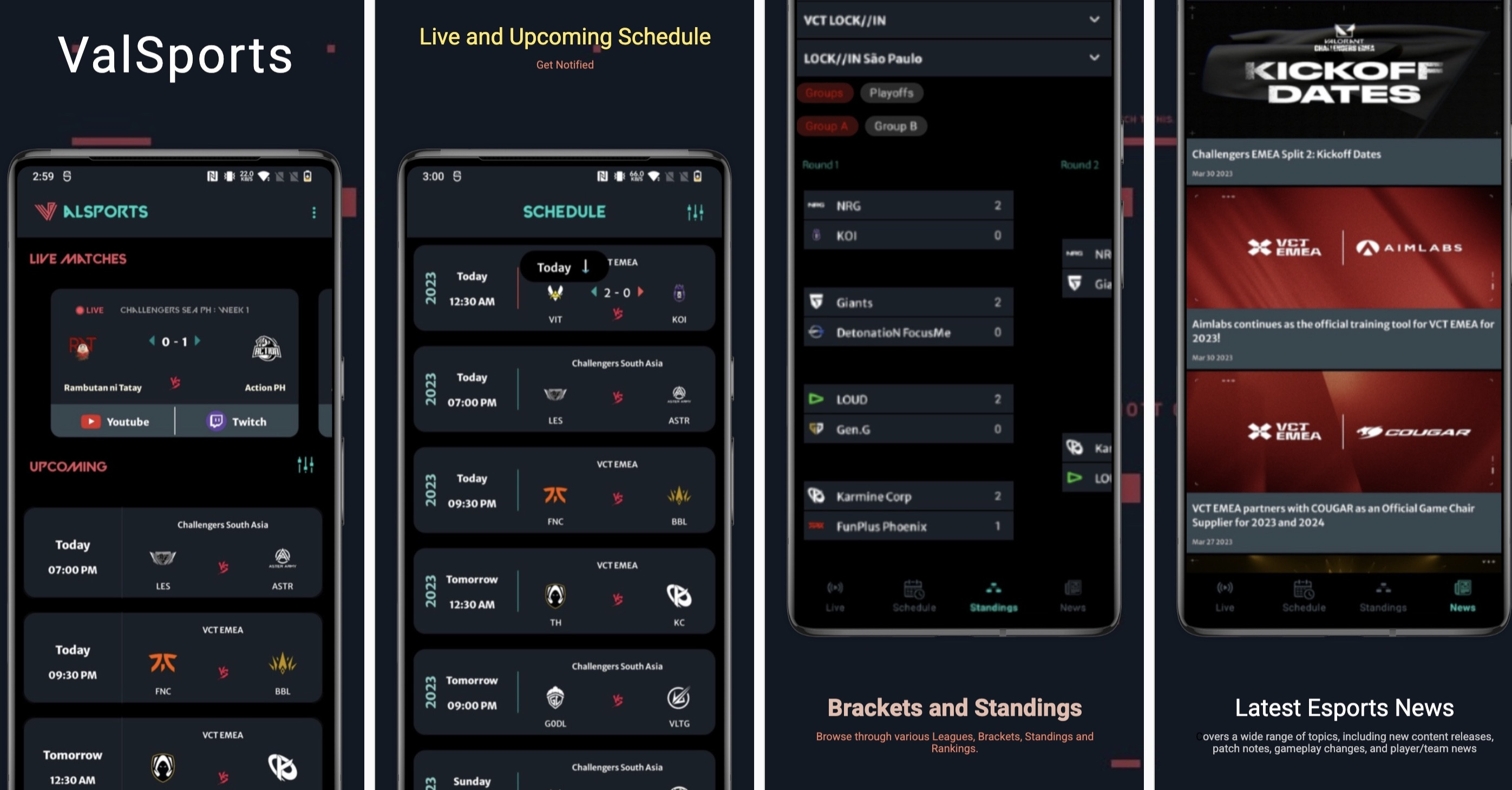Click Get Notified link
Viewport: 1512px width, 790px height.
click(x=565, y=65)
